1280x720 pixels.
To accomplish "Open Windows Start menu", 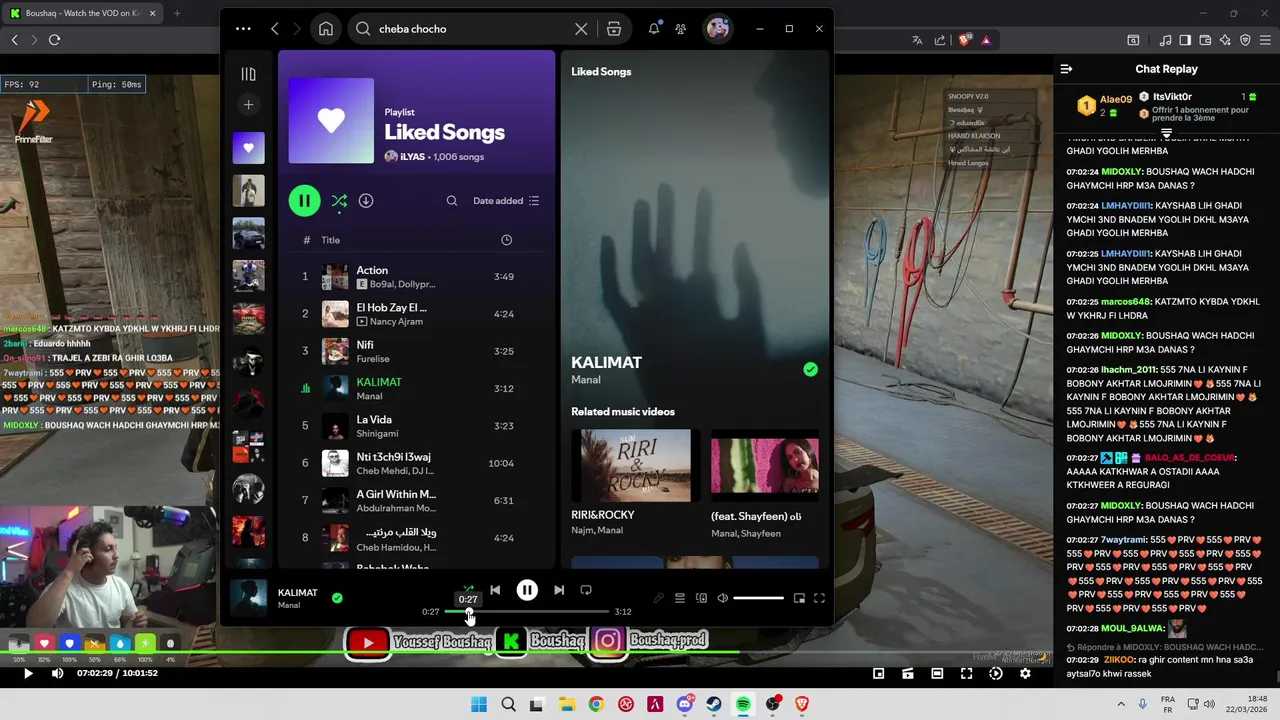I will tap(479, 704).
